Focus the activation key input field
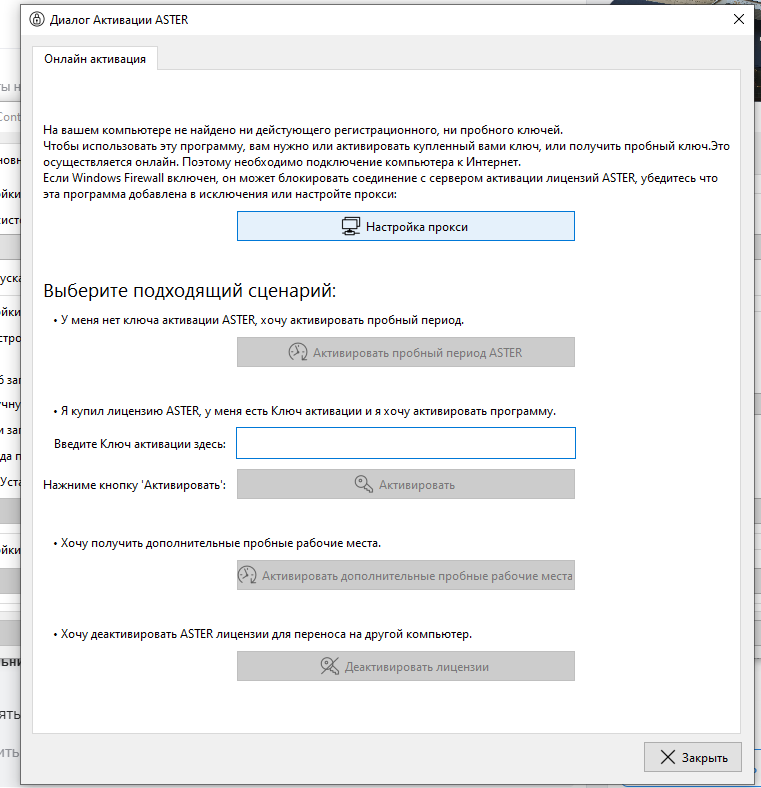761x788 pixels. click(x=406, y=443)
